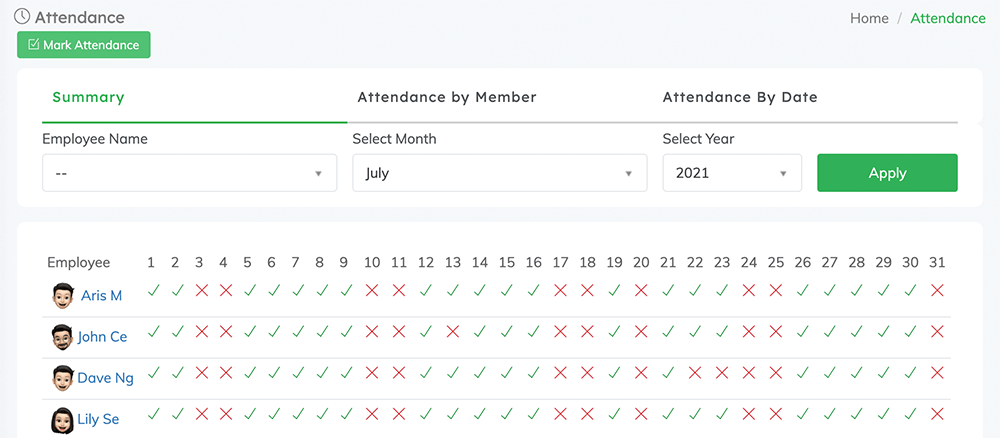The width and height of the screenshot is (1000, 438).
Task: Click Dave Ng's absent cross on day 31
Action: tap(937, 372)
